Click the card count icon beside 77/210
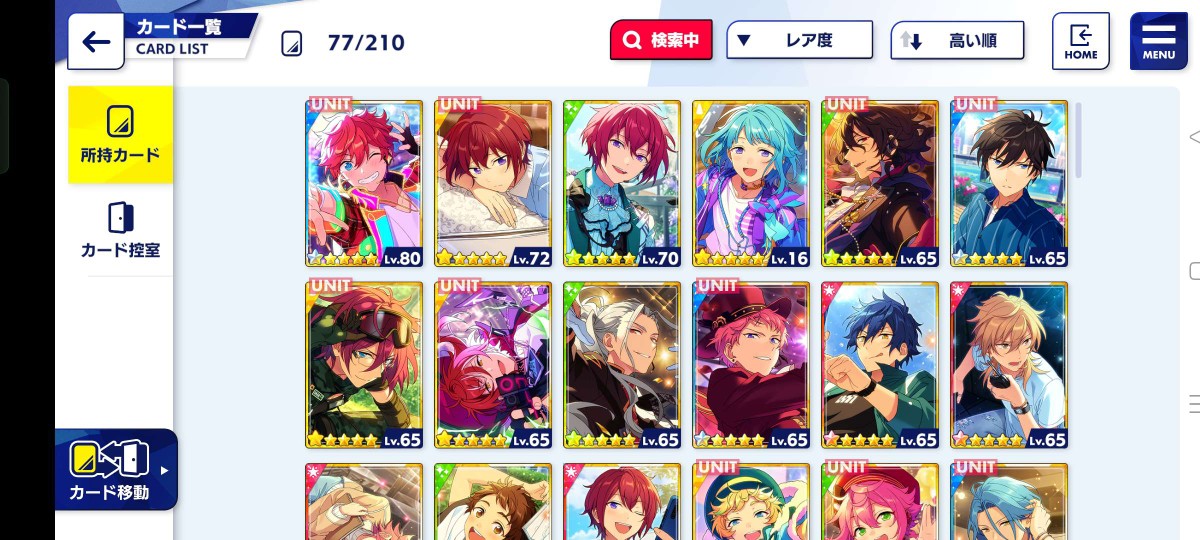Viewport: 1200px width, 540px height. pos(291,43)
